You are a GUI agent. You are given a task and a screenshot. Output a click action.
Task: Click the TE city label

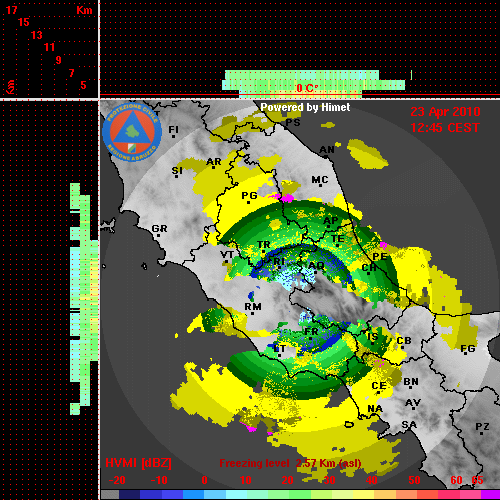pyautogui.click(x=338, y=239)
